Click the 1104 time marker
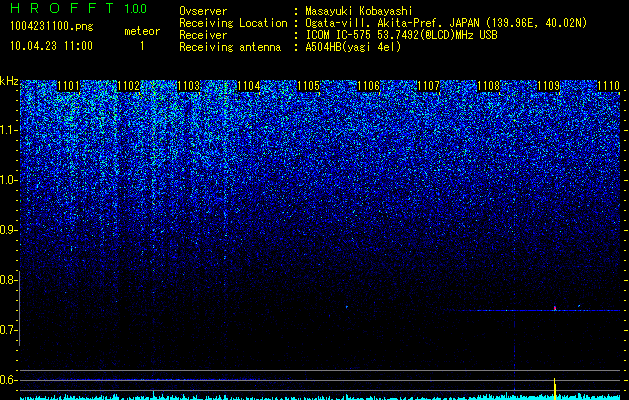This screenshot has width=629, height=400. pos(249,86)
